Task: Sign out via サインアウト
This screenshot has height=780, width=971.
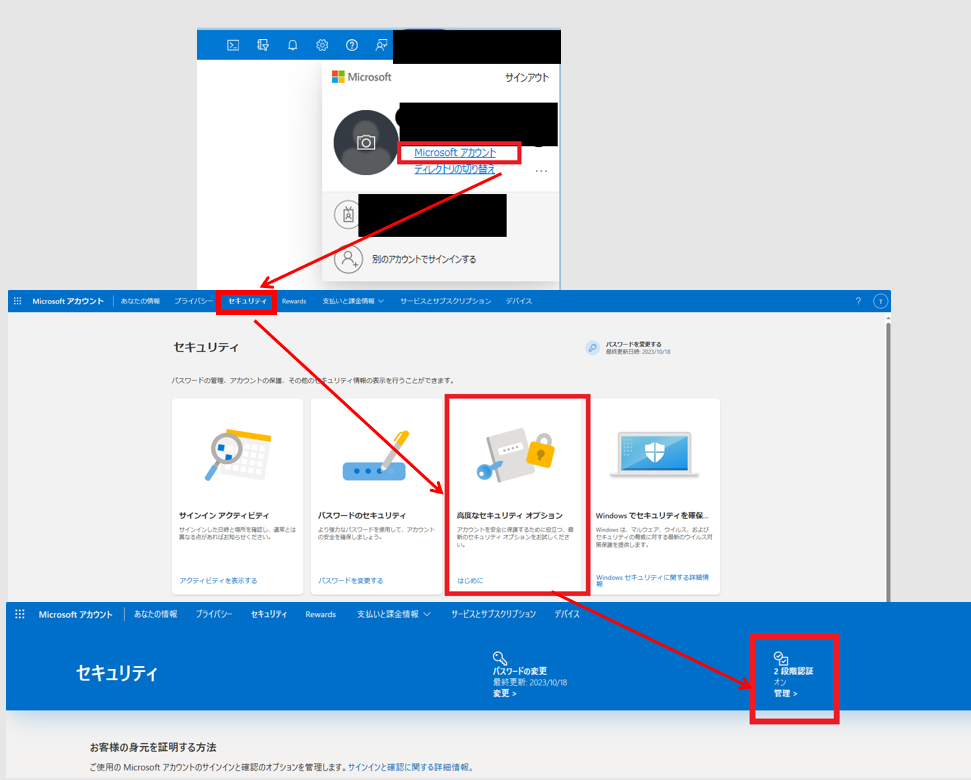Action: 527,77
